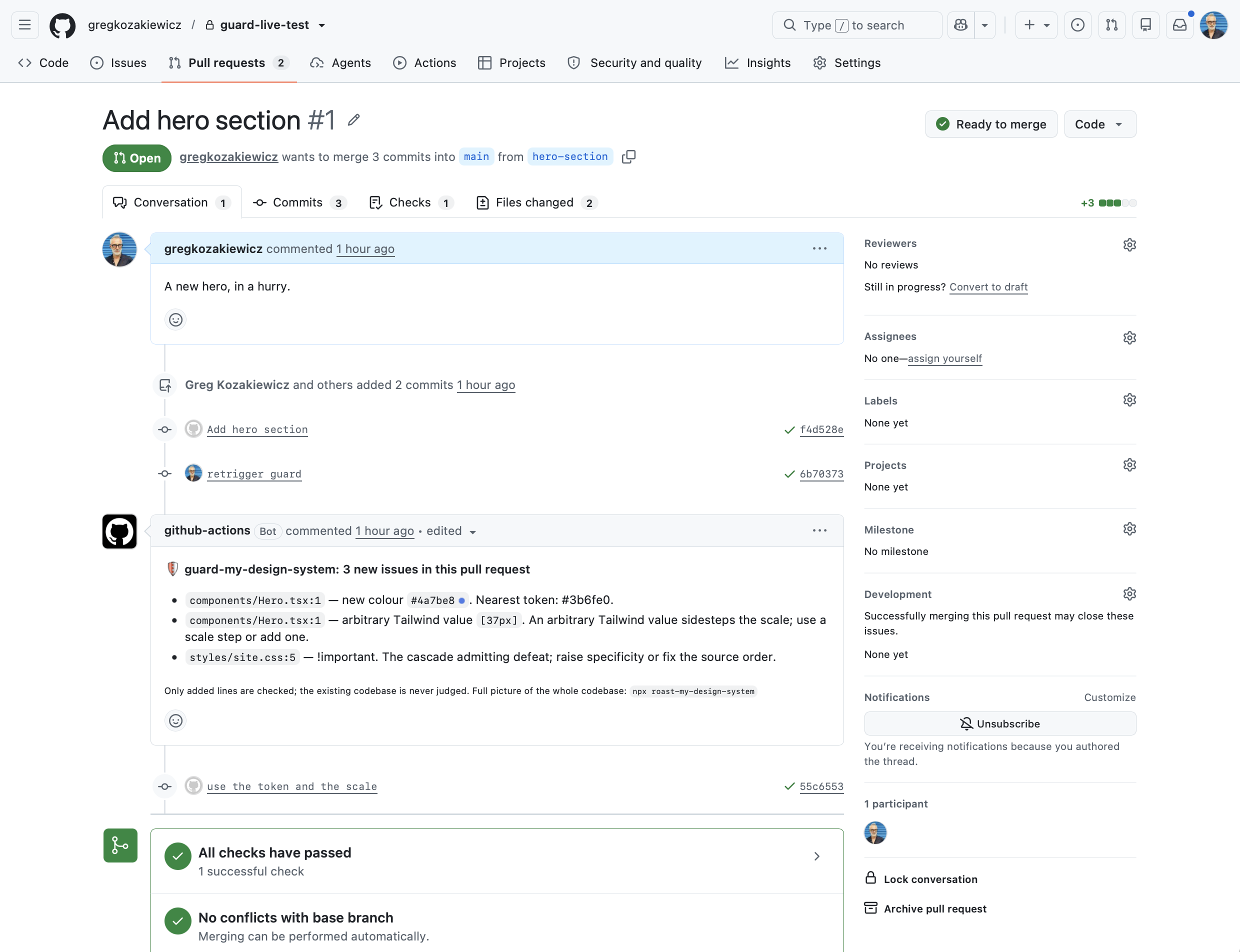This screenshot has height=952, width=1240.
Task: Edit Milestone with the gear icon
Action: [x=1129, y=528]
